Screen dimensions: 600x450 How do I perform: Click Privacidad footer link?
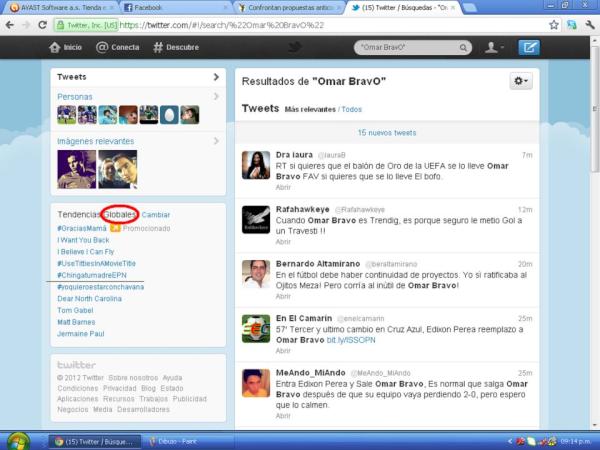coord(119,388)
